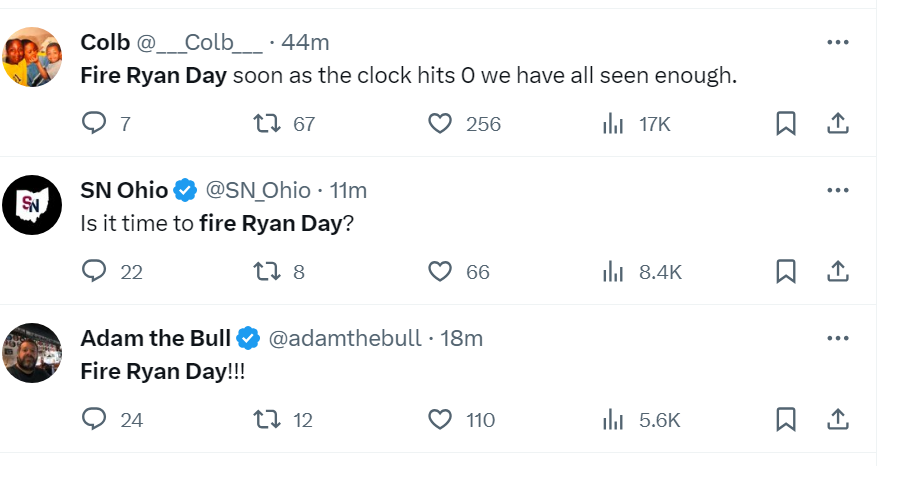The width and height of the screenshot is (901, 483).
Task: Like Adam the Bull's tweet
Action: click(440, 419)
